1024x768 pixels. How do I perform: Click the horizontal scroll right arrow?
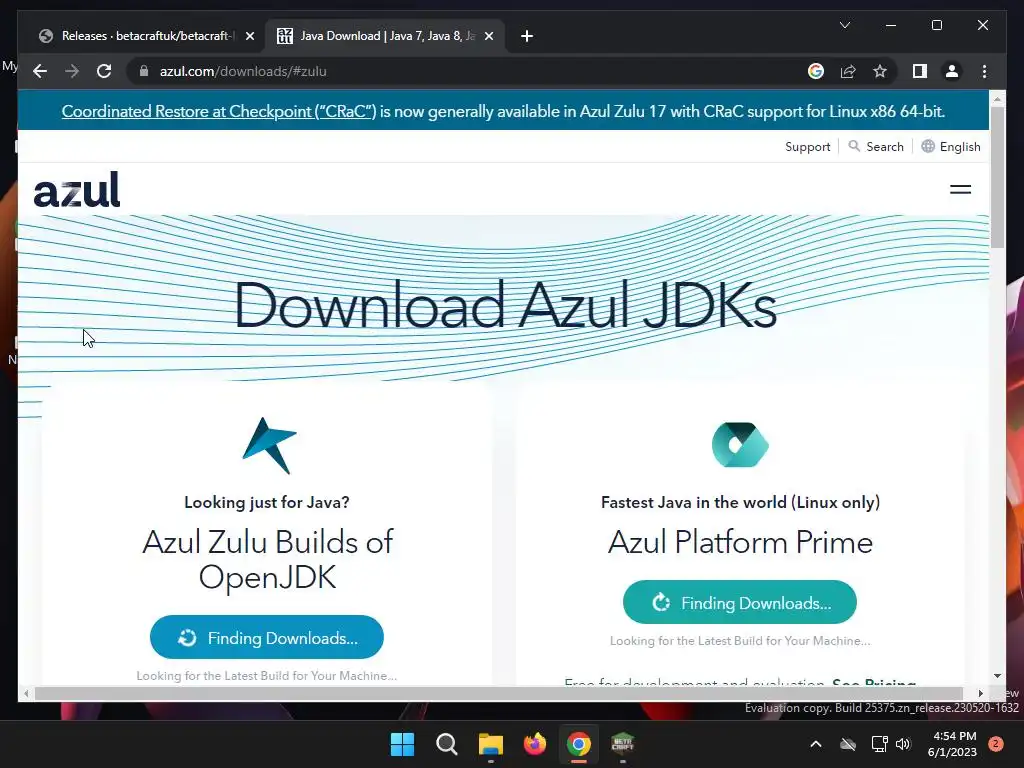(980, 694)
